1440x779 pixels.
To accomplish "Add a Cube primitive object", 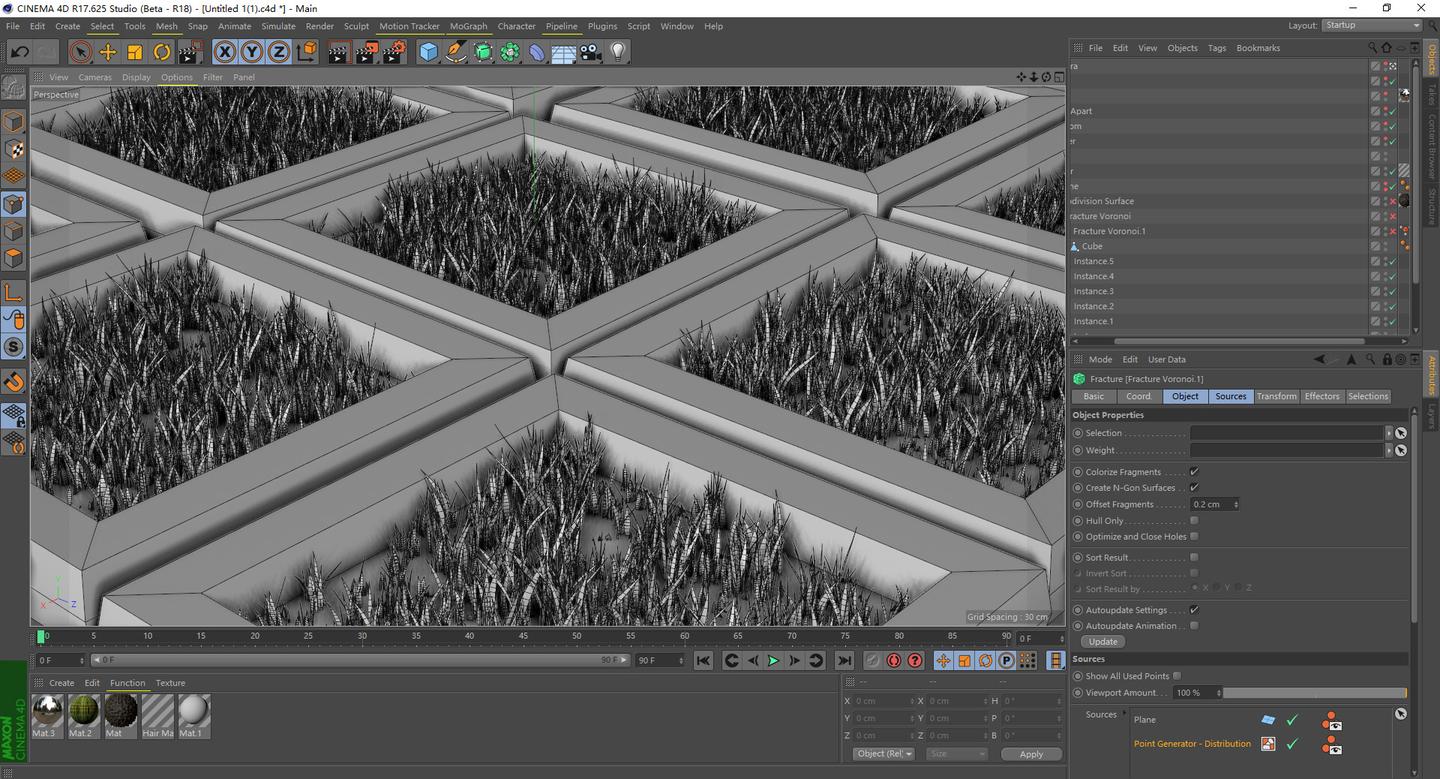I will (x=429, y=52).
